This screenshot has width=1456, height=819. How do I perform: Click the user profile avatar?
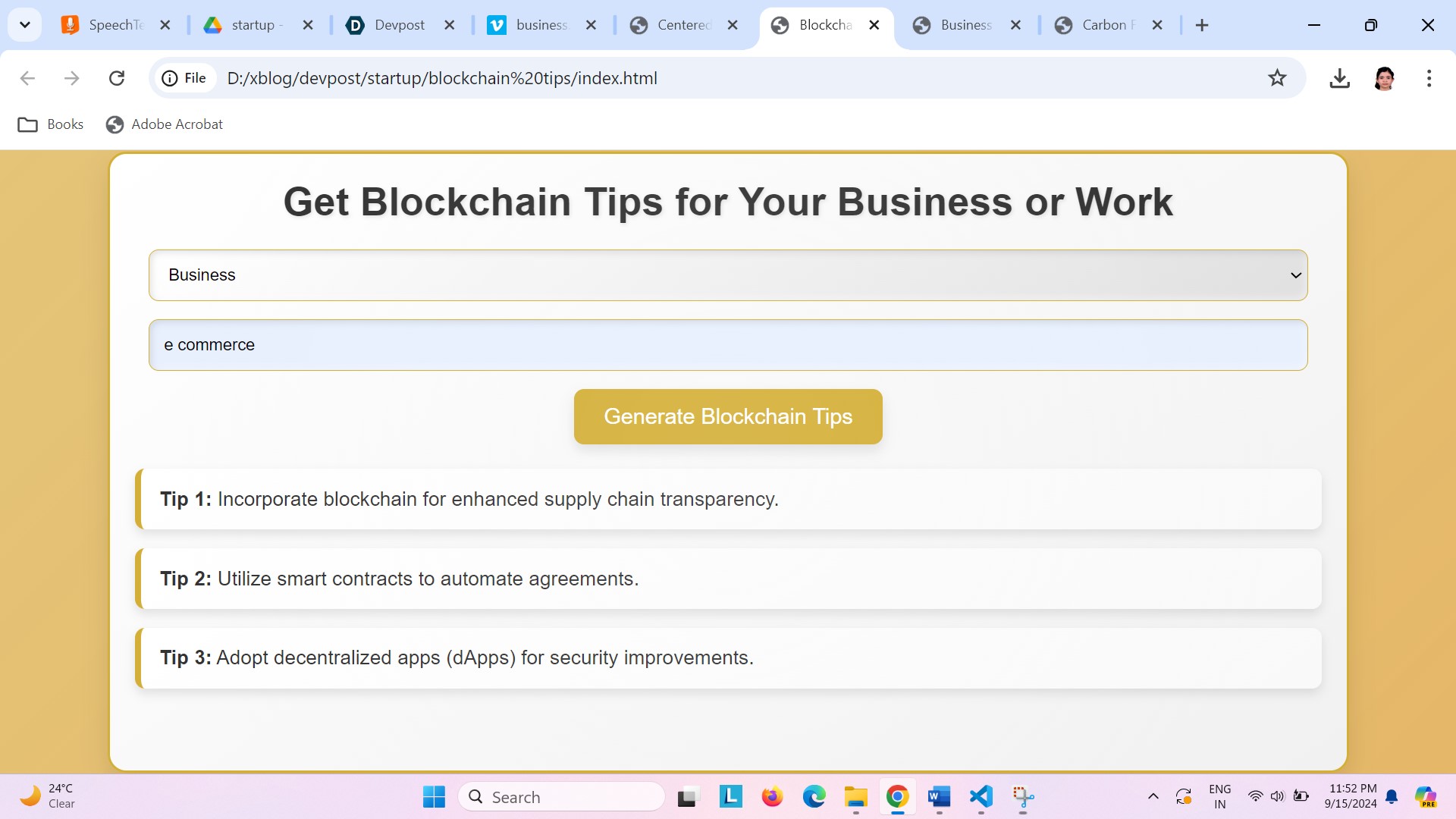(x=1384, y=78)
